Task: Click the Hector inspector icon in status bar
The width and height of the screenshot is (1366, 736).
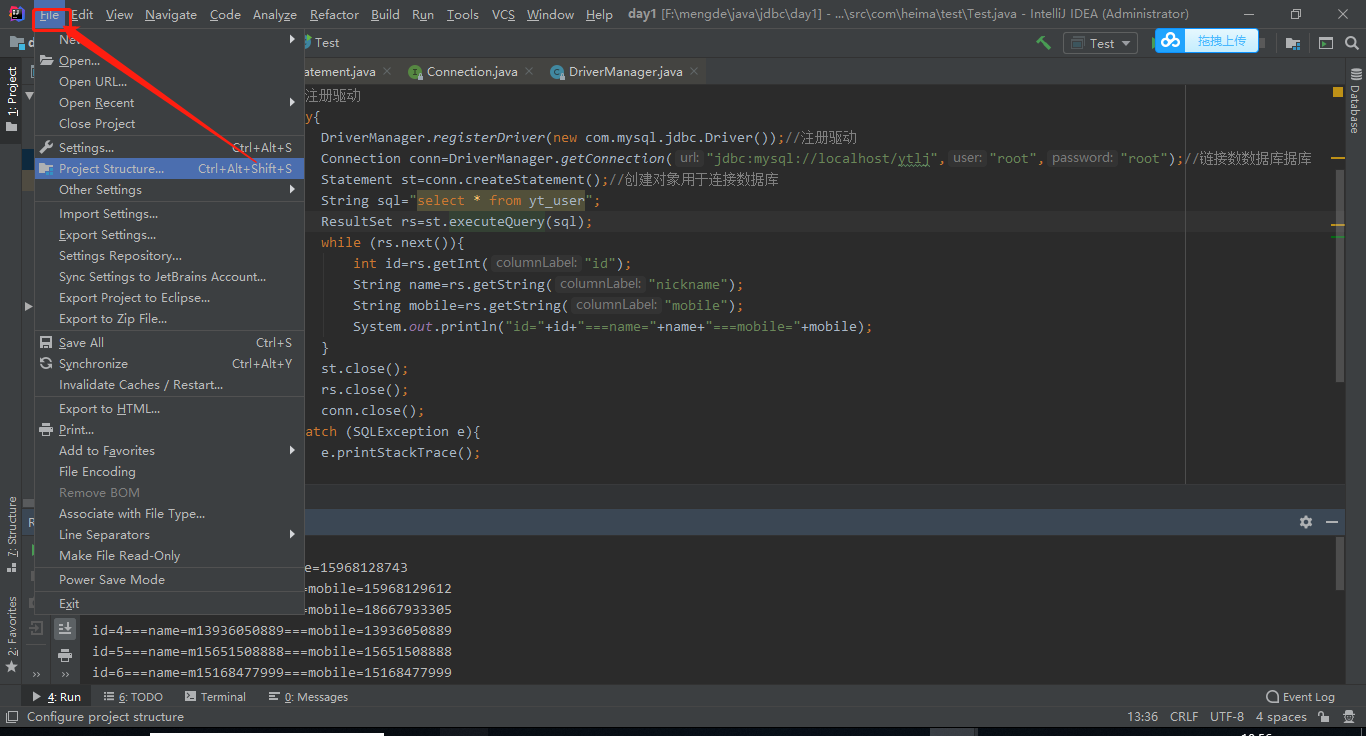Action: click(1349, 717)
